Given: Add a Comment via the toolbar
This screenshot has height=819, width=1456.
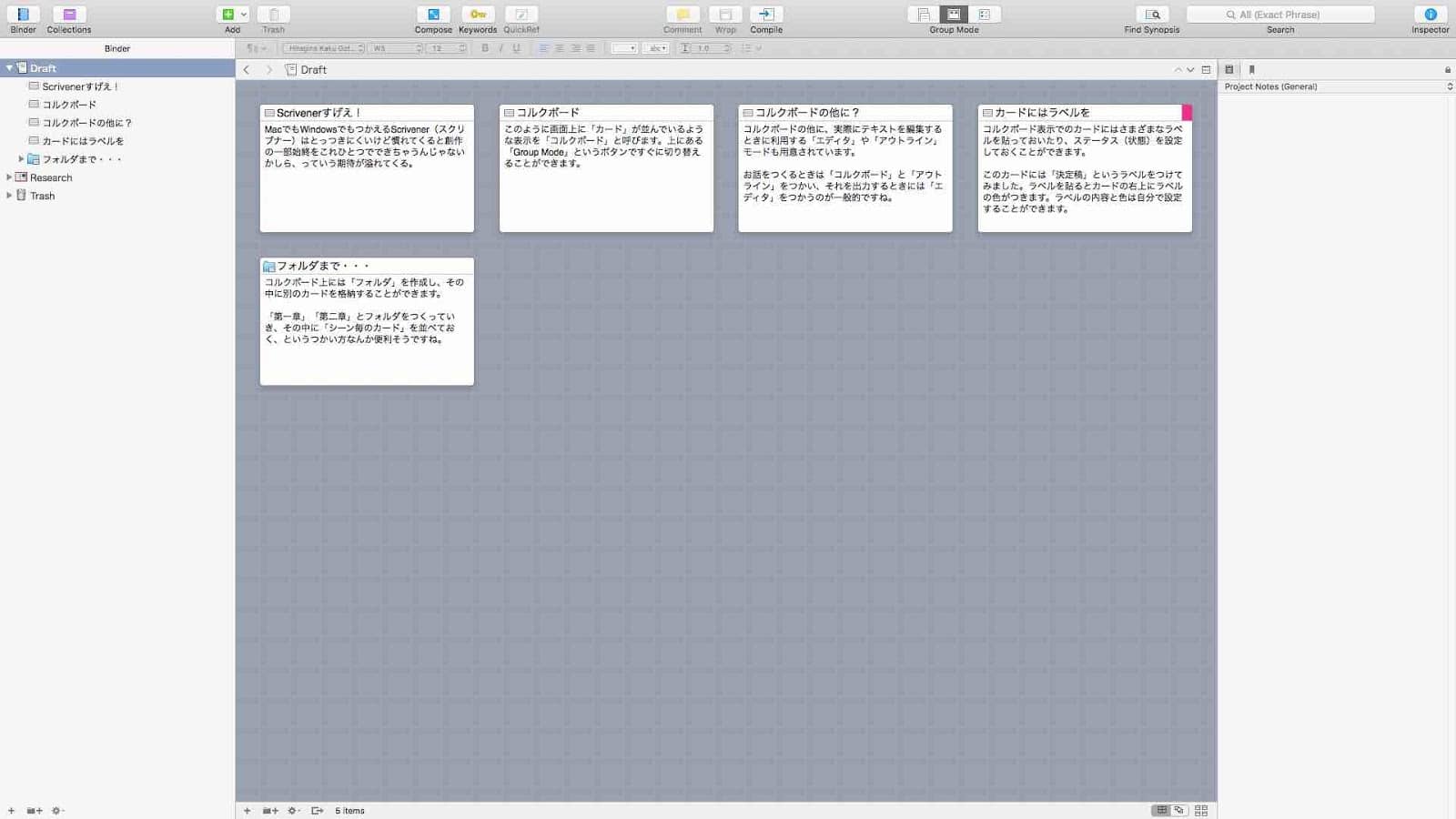Looking at the screenshot, I should 682,15.
